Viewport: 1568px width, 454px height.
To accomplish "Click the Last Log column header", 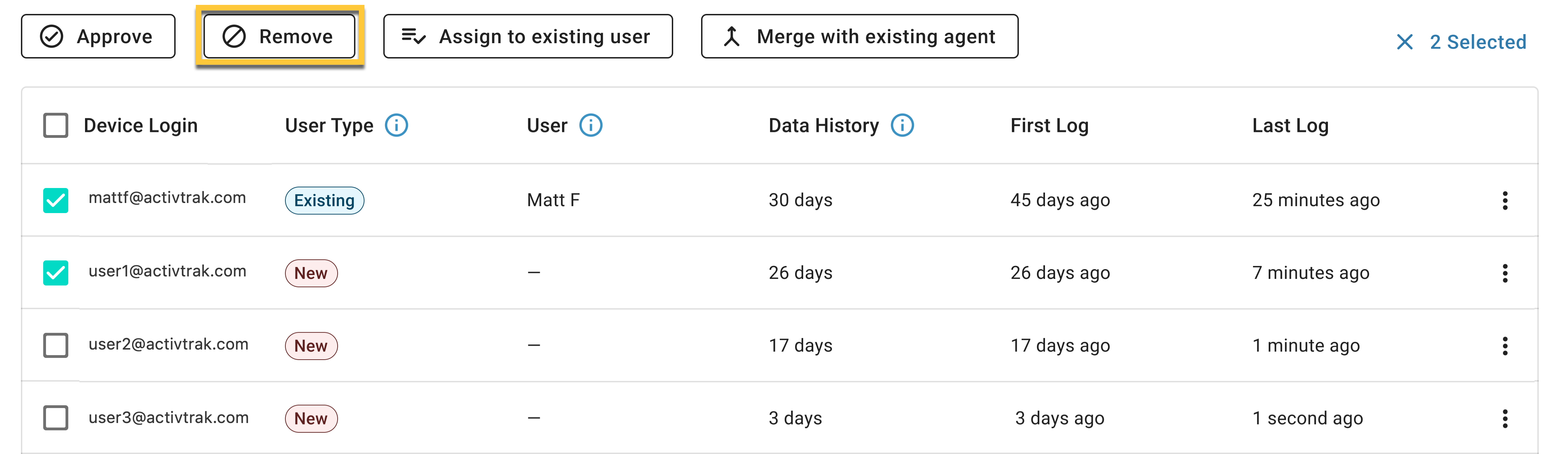I will pyautogui.click(x=1290, y=125).
